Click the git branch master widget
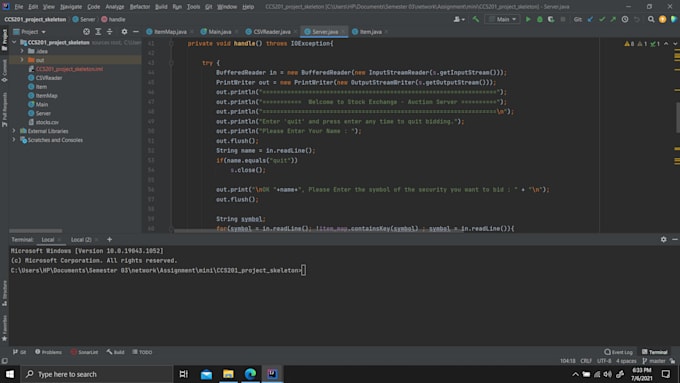 click(654, 360)
